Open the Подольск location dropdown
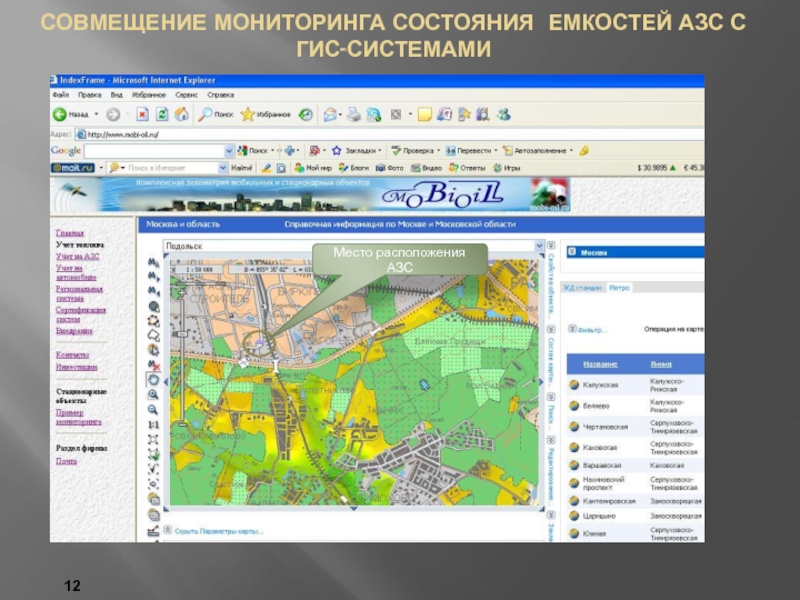800x600 pixels. tap(539, 245)
